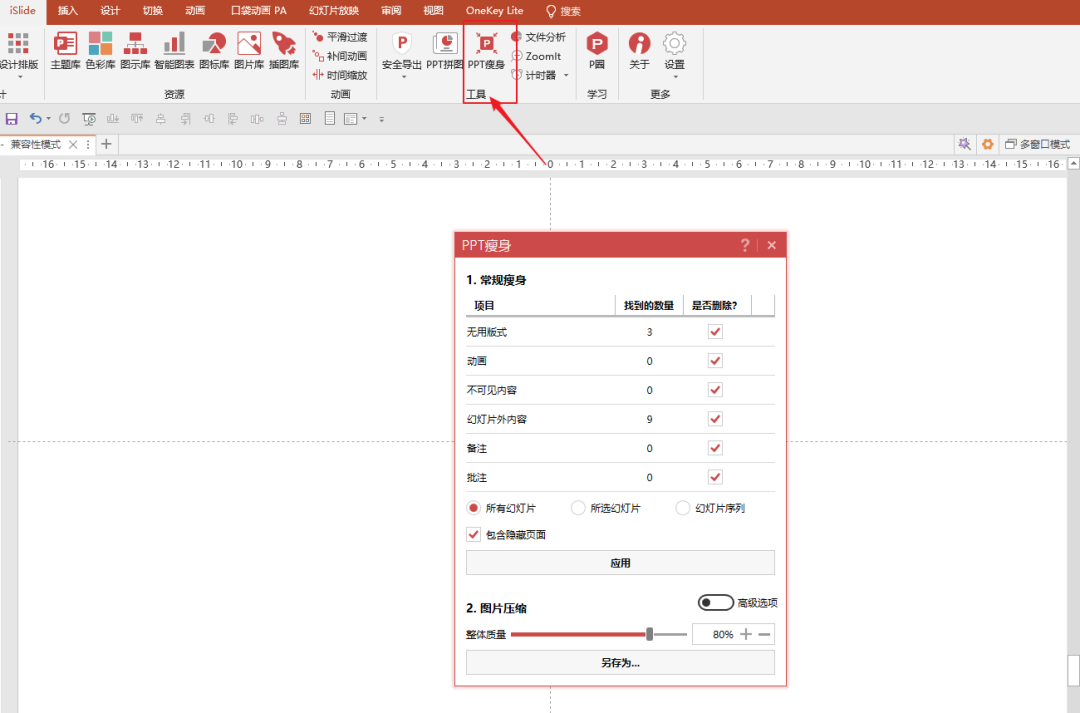Decrease quality with the minus button
The height and width of the screenshot is (713, 1080).
click(x=765, y=634)
